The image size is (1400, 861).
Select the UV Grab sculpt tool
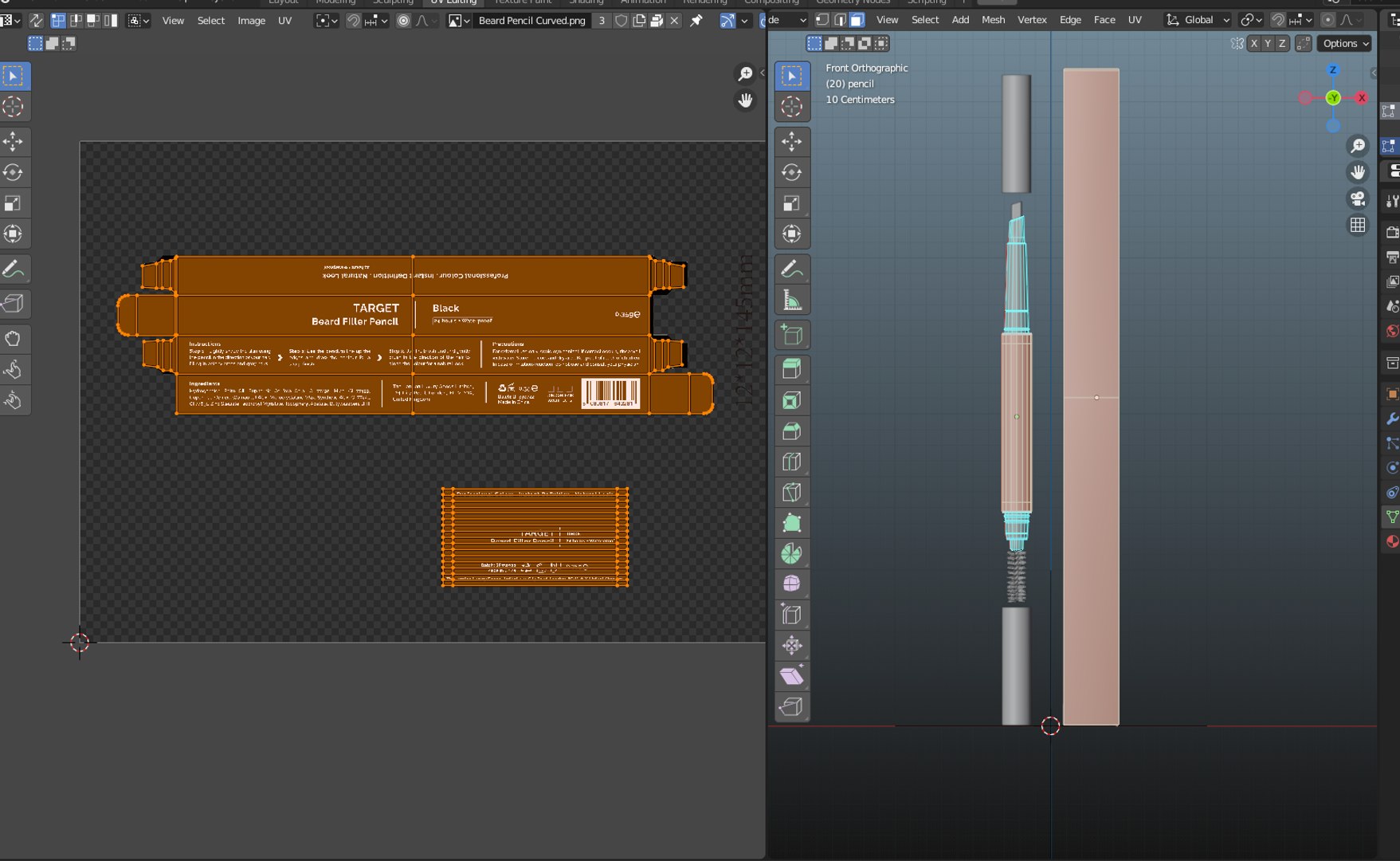14,339
